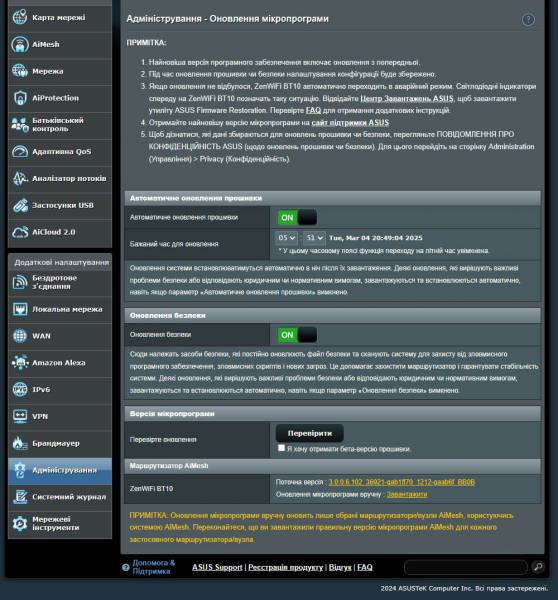Click the Мережеві інструменти tools icon
This screenshot has height=600, width=558.
(x=20, y=524)
